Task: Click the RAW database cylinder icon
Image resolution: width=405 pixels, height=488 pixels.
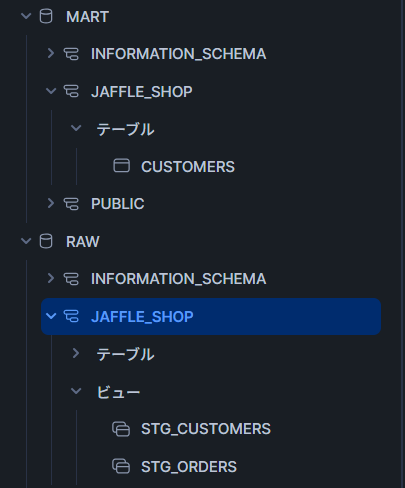Action: [46, 241]
